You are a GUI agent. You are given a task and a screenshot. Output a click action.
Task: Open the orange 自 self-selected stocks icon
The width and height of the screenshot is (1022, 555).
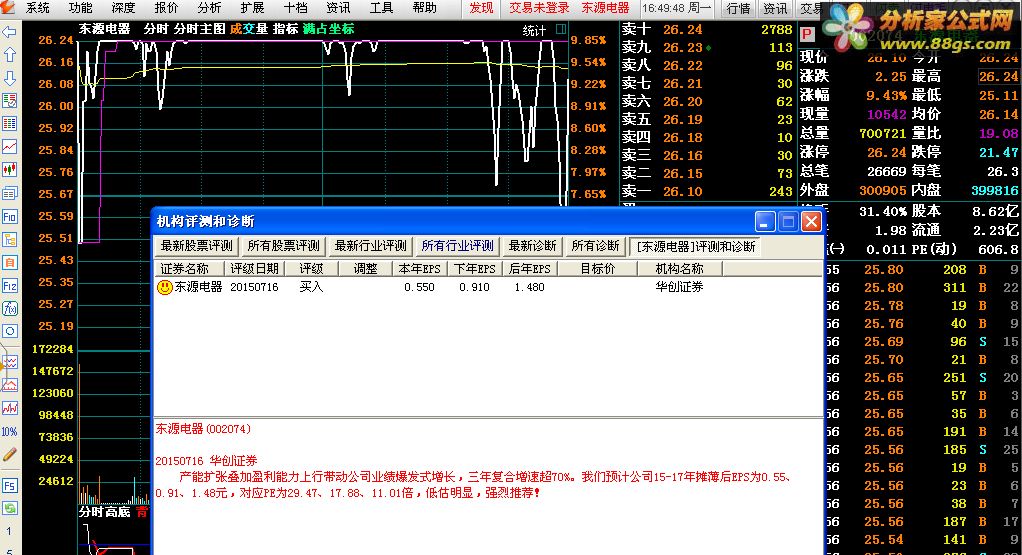click(10, 263)
